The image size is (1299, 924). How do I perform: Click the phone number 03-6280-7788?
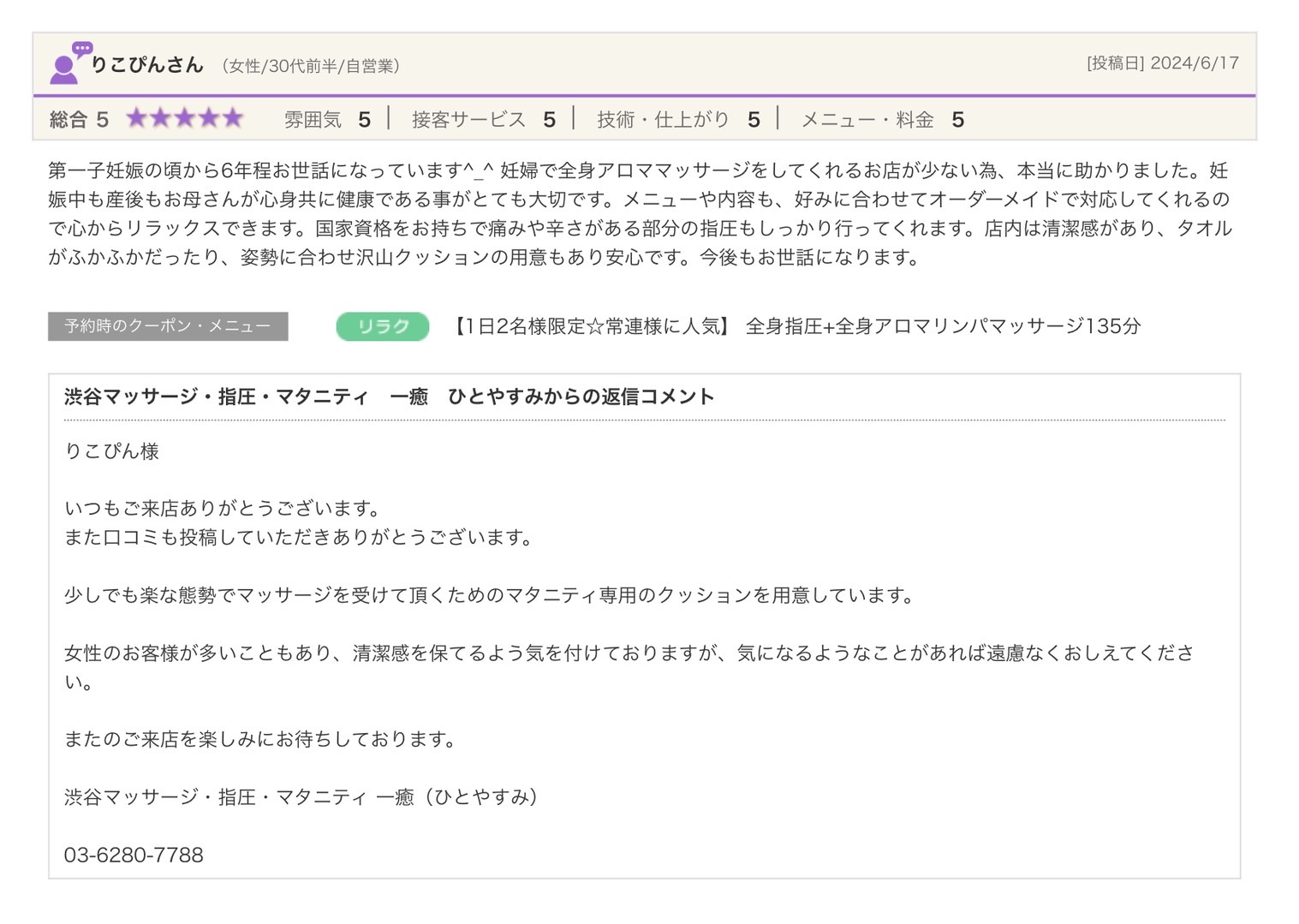[134, 855]
